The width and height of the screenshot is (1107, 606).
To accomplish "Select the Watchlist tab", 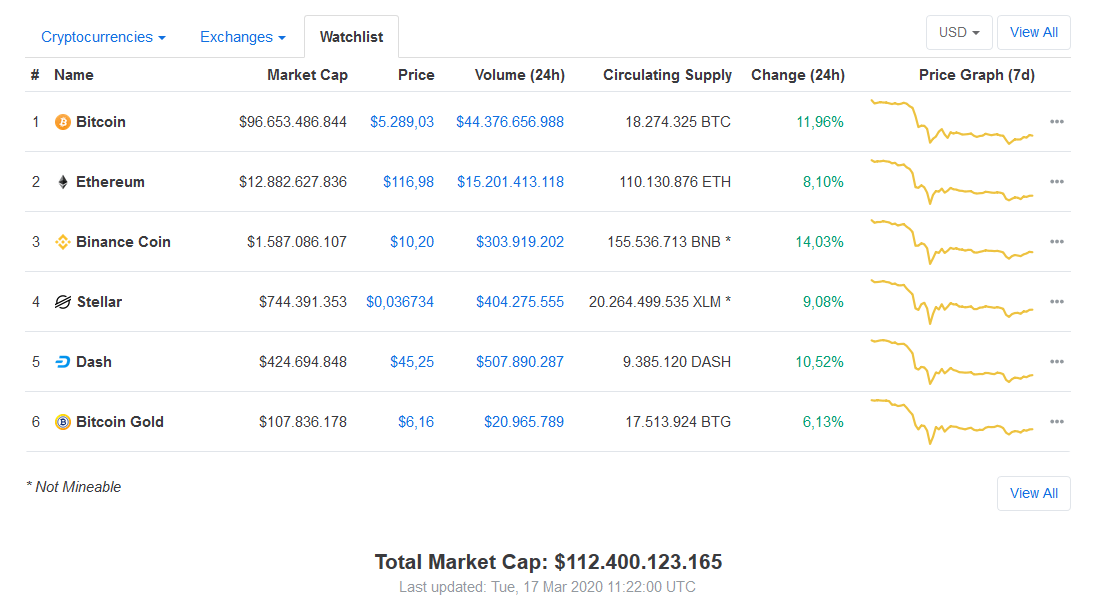I will click(352, 37).
